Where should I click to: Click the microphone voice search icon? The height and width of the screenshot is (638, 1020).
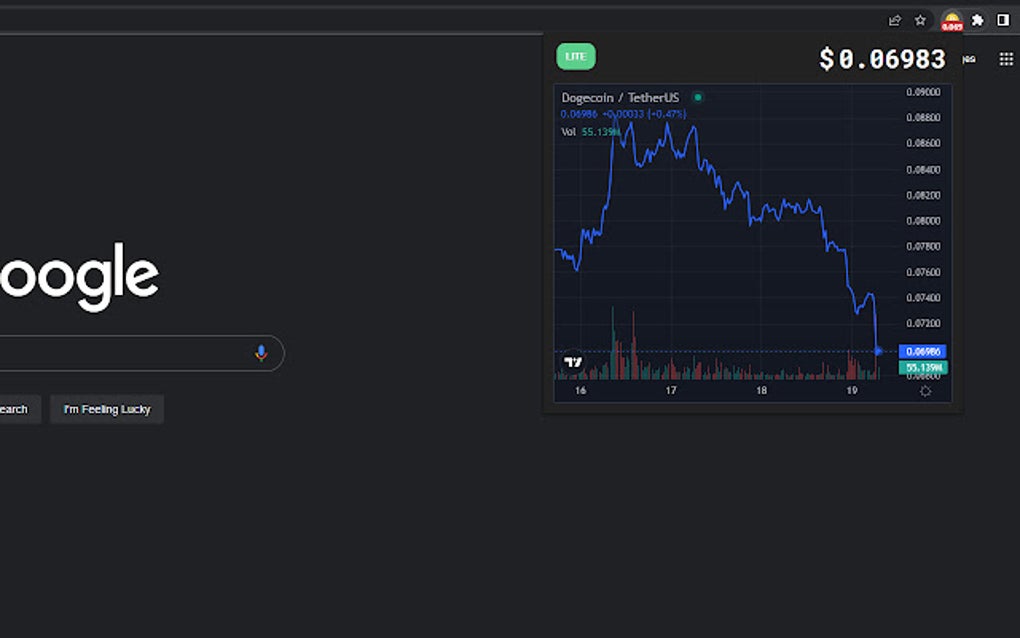tap(261, 353)
